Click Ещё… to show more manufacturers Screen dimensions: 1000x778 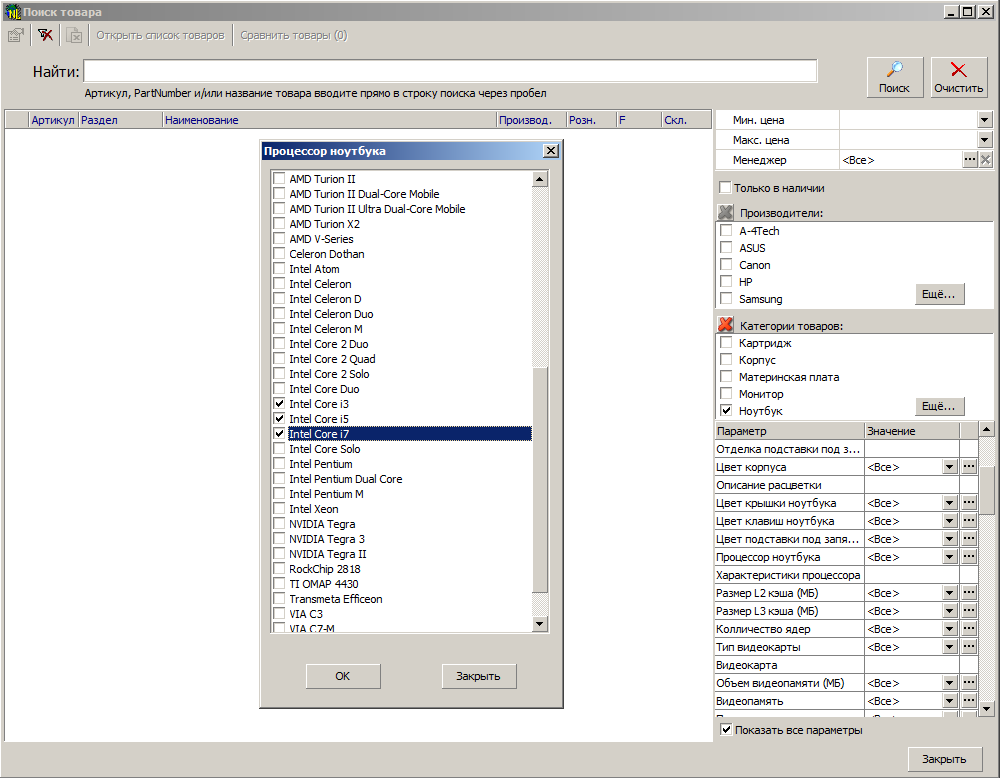(x=939, y=294)
